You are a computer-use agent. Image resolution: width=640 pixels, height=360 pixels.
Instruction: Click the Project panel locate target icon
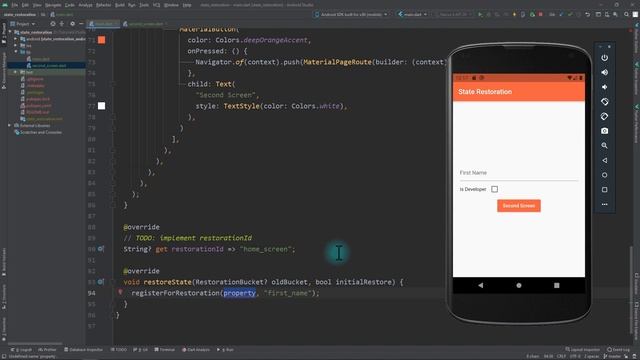pyautogui.click(x=53, y=24)
